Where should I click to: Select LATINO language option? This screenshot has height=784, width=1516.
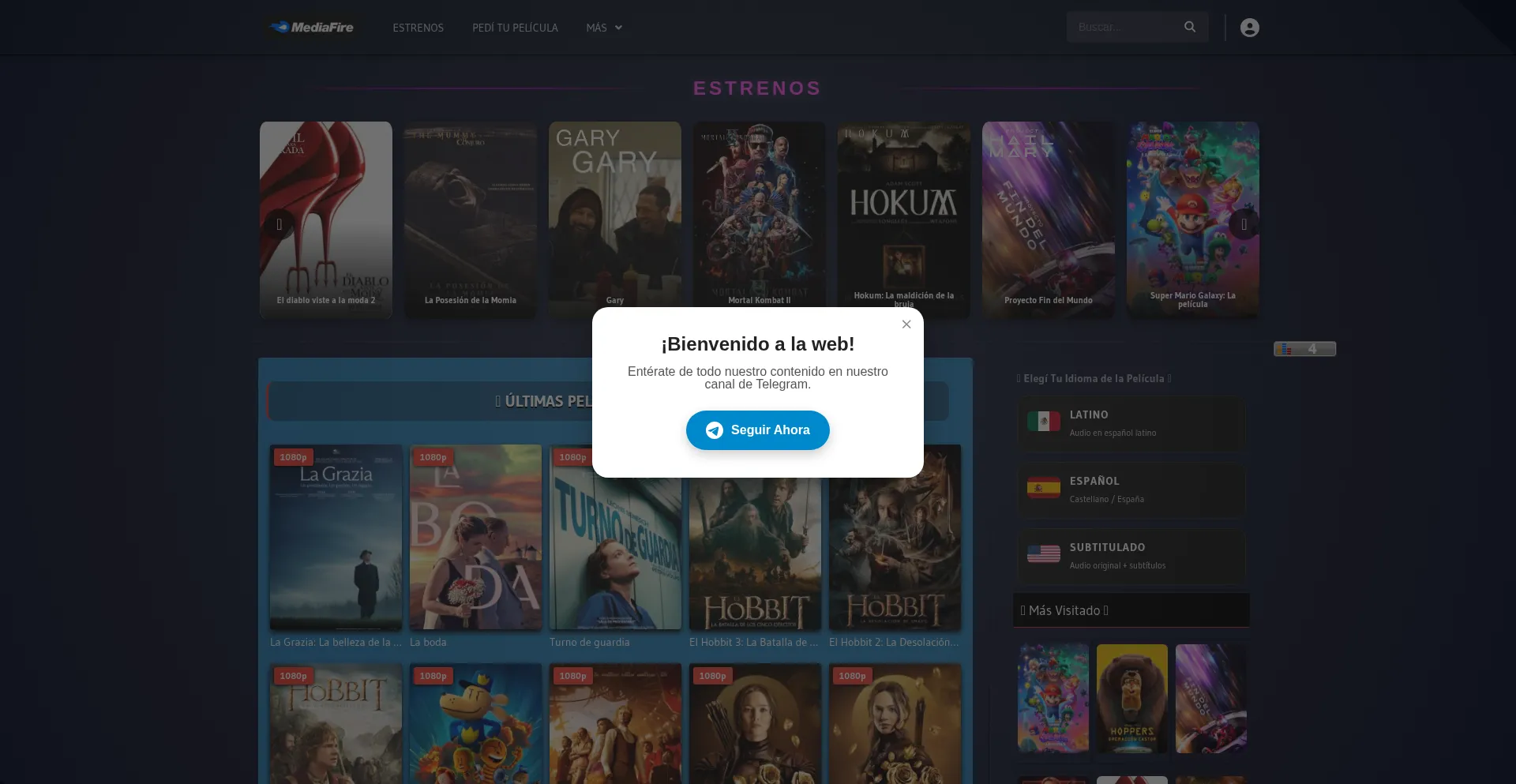coord(1131,422)
